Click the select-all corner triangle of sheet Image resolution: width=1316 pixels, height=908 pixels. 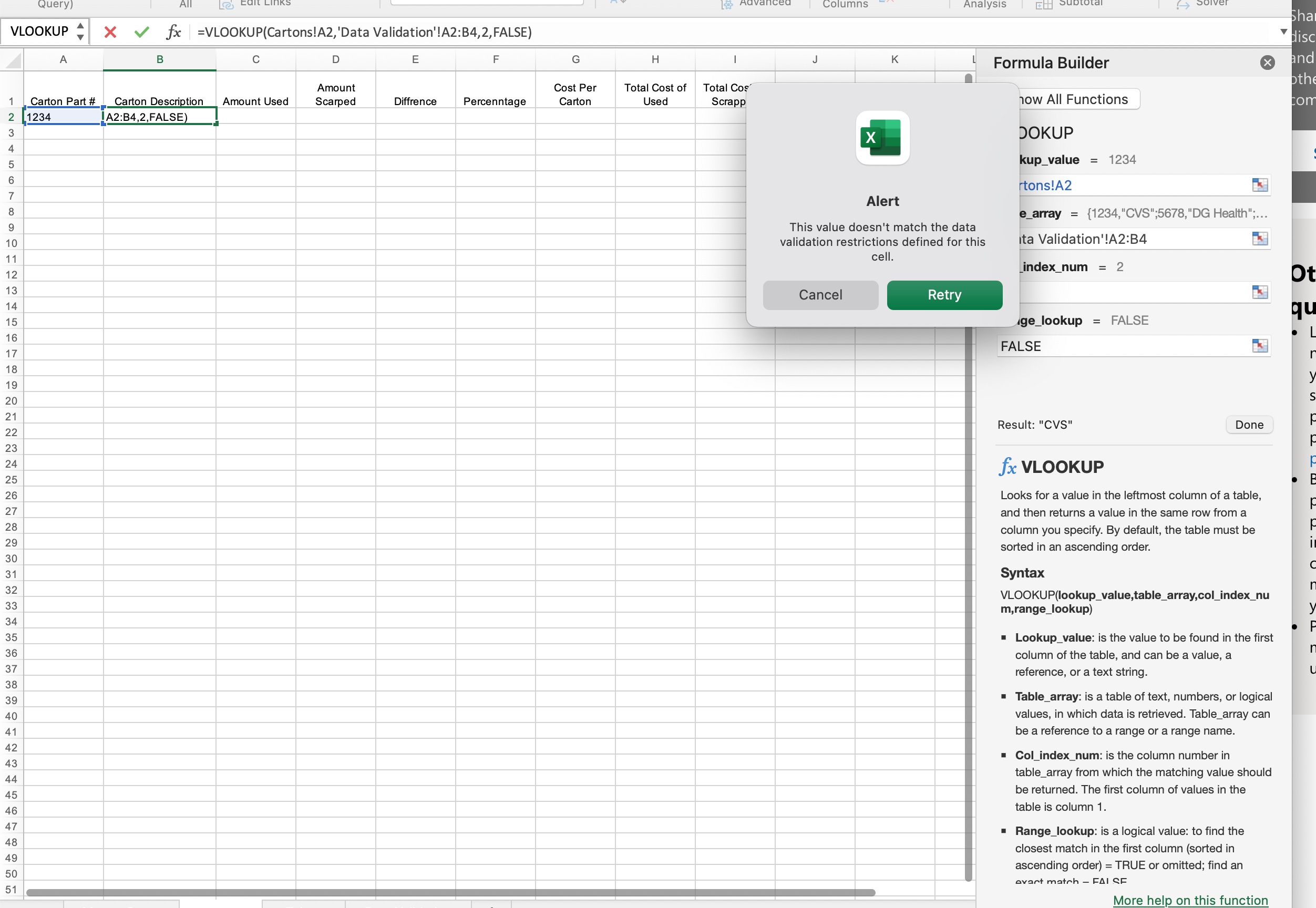13,60
